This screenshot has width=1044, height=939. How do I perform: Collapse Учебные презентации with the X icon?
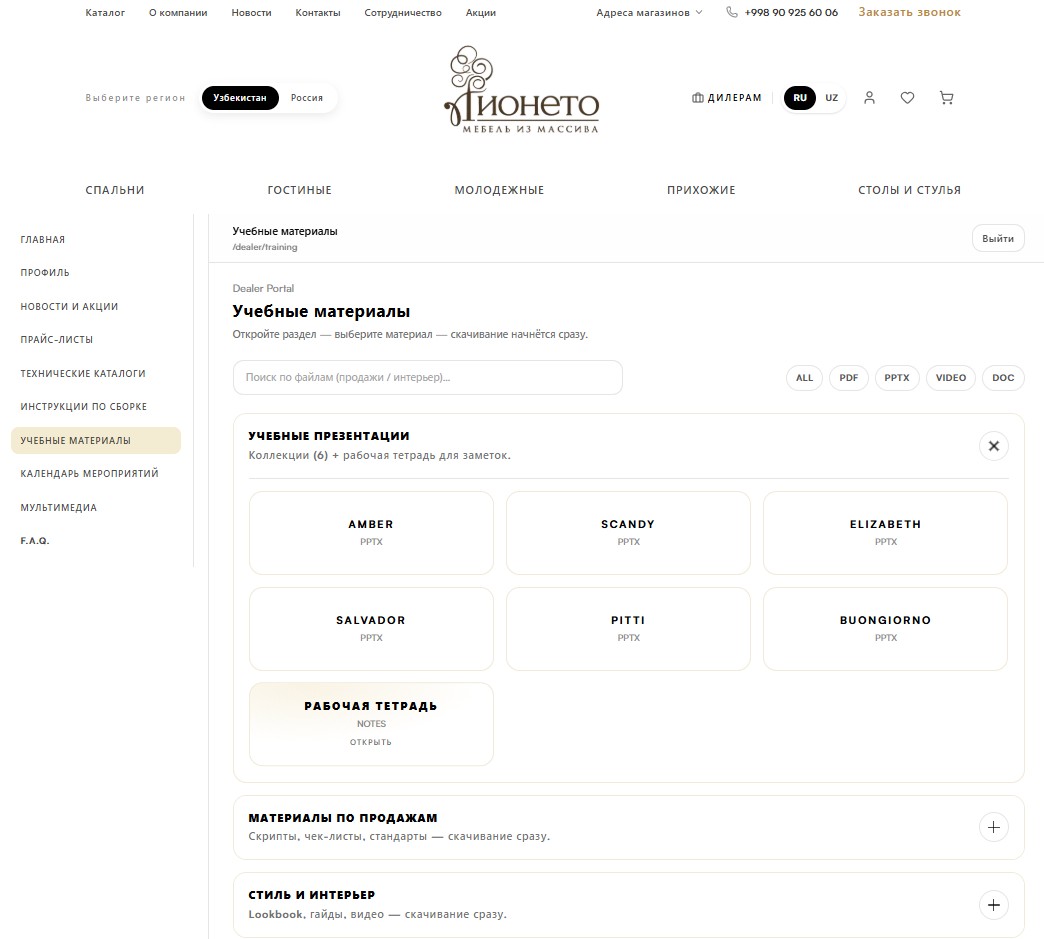(x=993, y=446)
